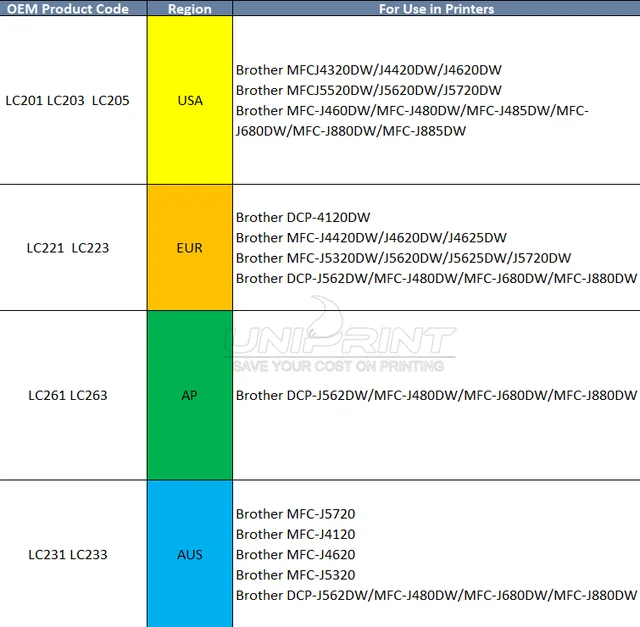Click the "Region" column header
The width and height of the screenshot is (640, 627).
tap(190, 9)
